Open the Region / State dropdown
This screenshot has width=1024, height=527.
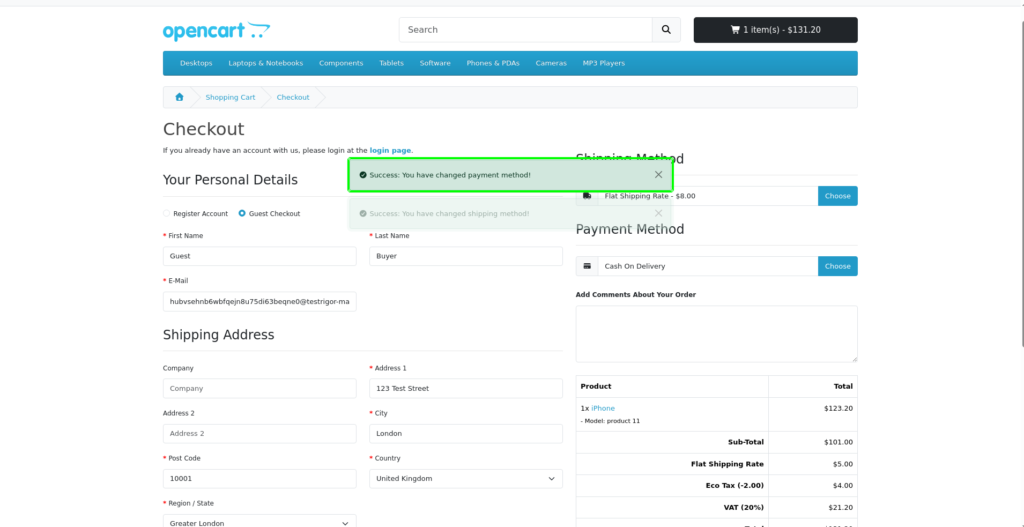(259, 521)
